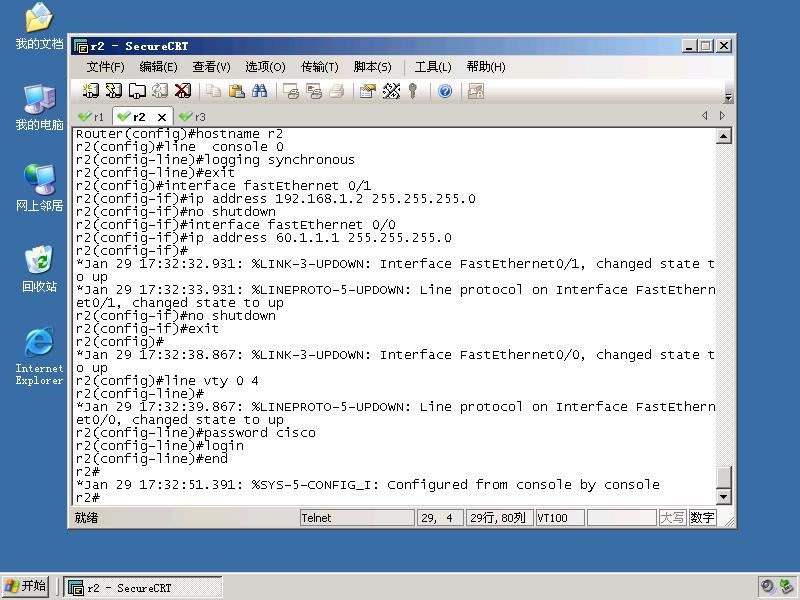The width and height of the screenshot is (800, 600).
Task: Click the tab scroll left arrow
Action: [705, 116]
